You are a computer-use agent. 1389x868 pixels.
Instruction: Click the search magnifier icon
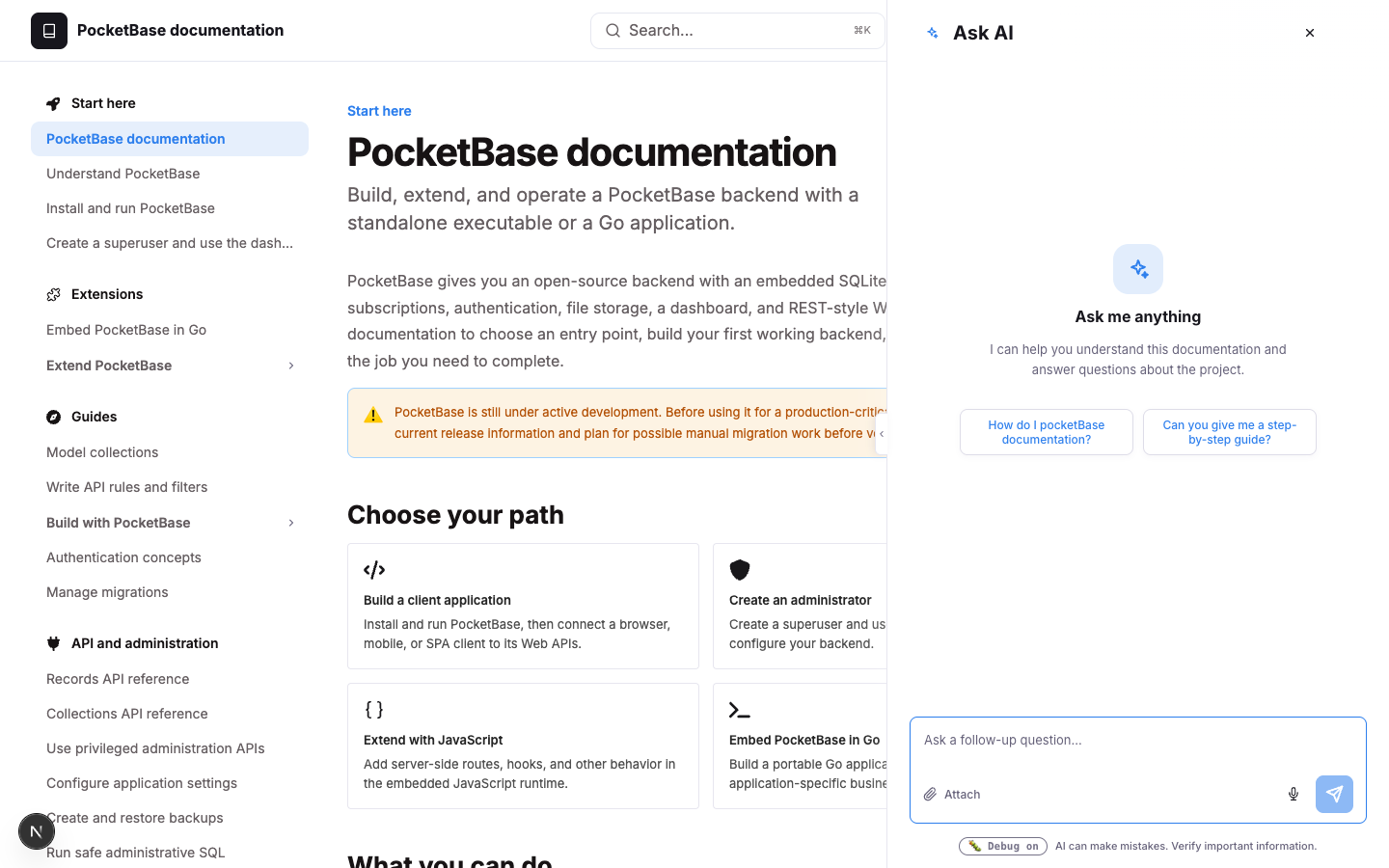613,31
